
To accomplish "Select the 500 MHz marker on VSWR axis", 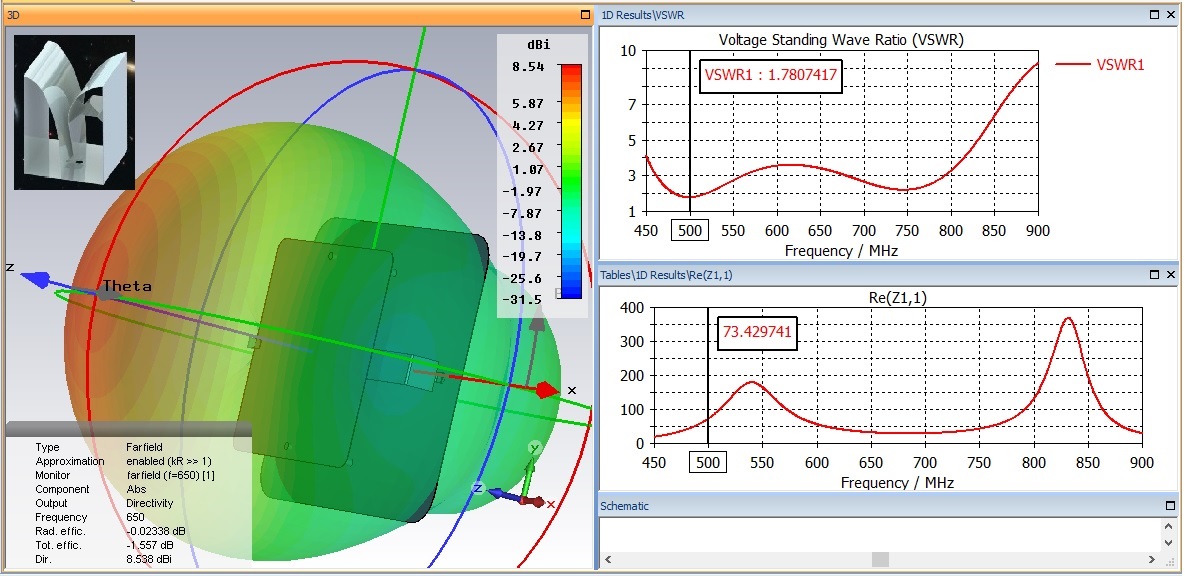I will (x=689, y=230).
